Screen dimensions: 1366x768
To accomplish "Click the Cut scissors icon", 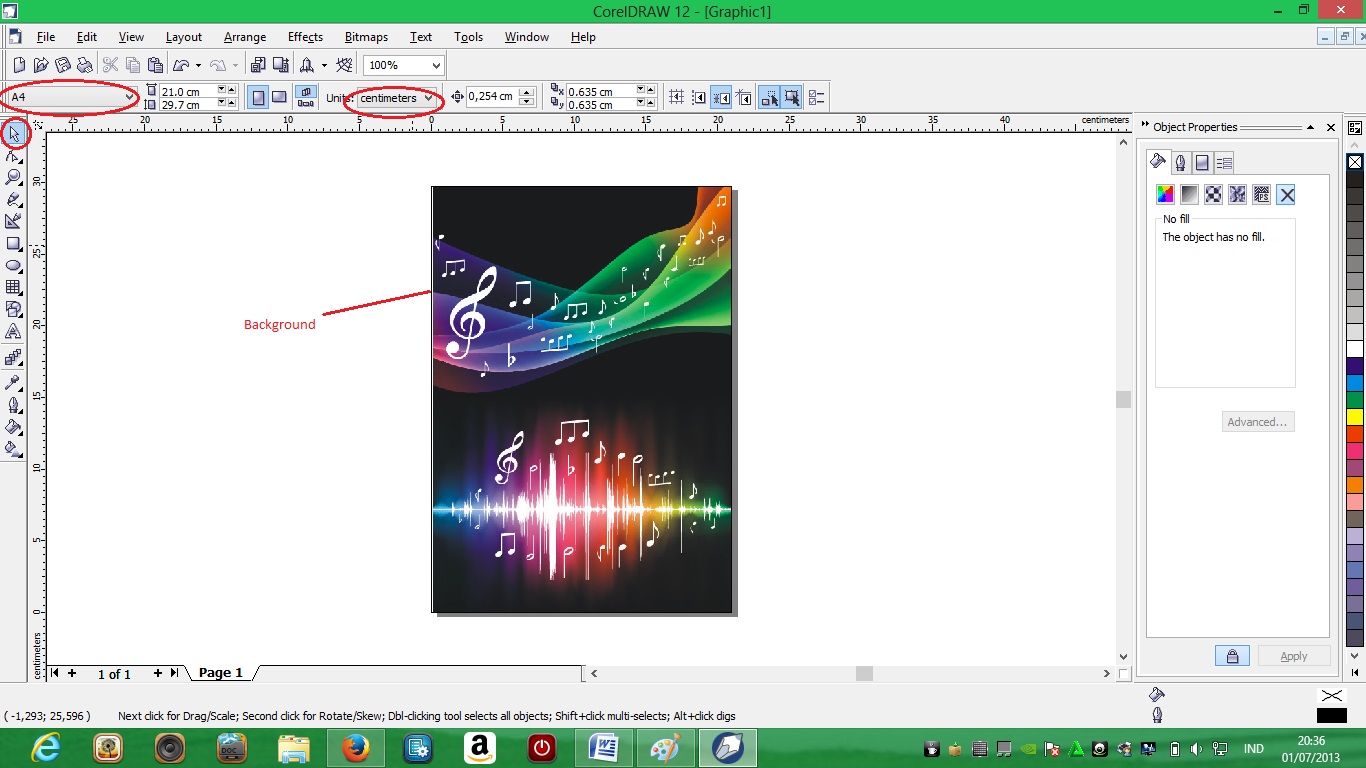I will 111,65.
